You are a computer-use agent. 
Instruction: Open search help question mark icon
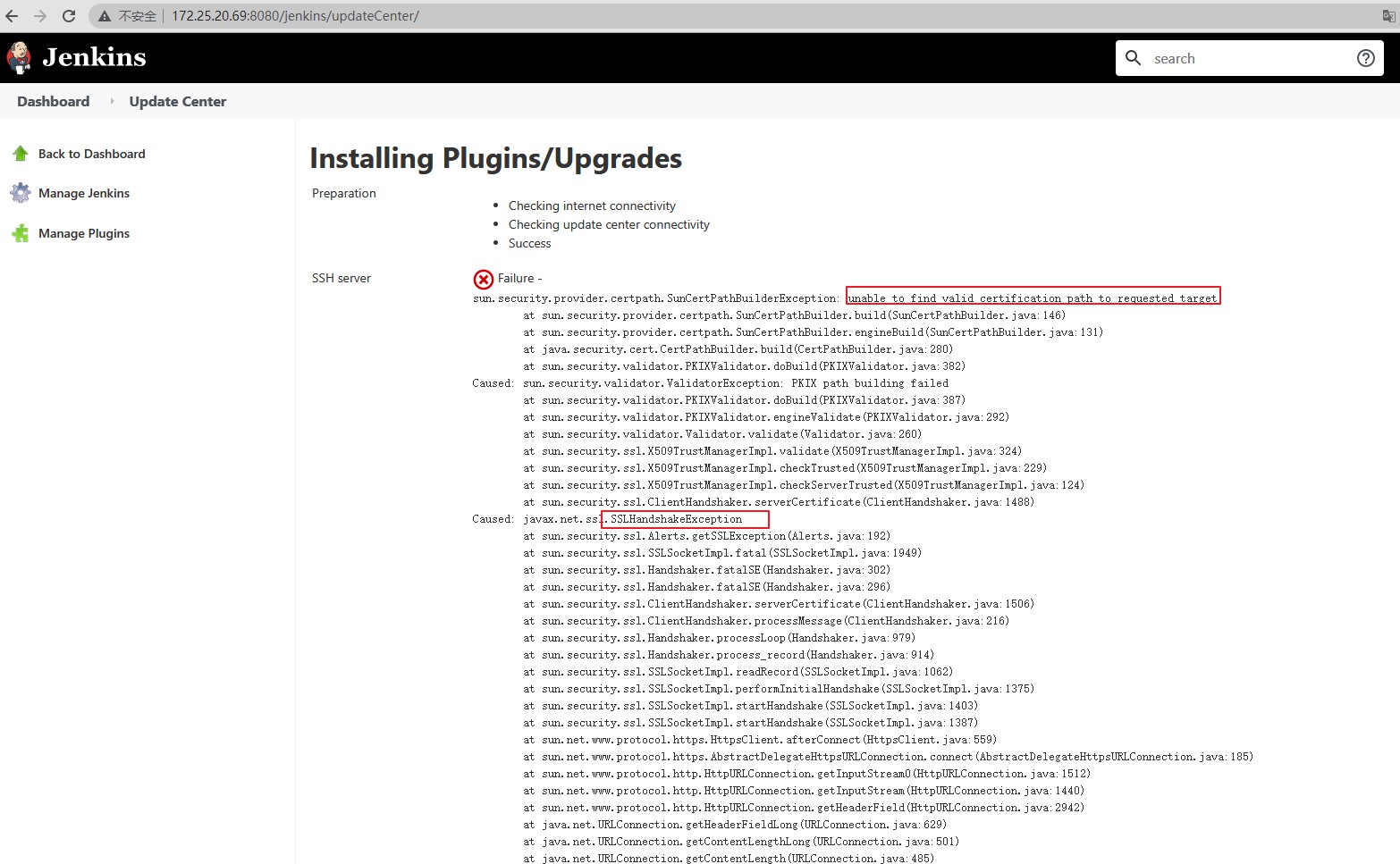(1365, 58)
